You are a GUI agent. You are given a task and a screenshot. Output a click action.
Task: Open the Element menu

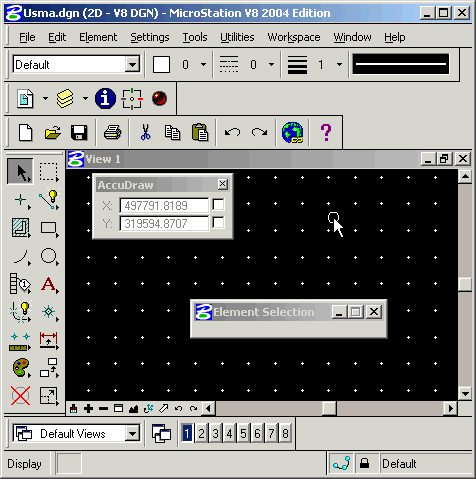tap(98, 37)
